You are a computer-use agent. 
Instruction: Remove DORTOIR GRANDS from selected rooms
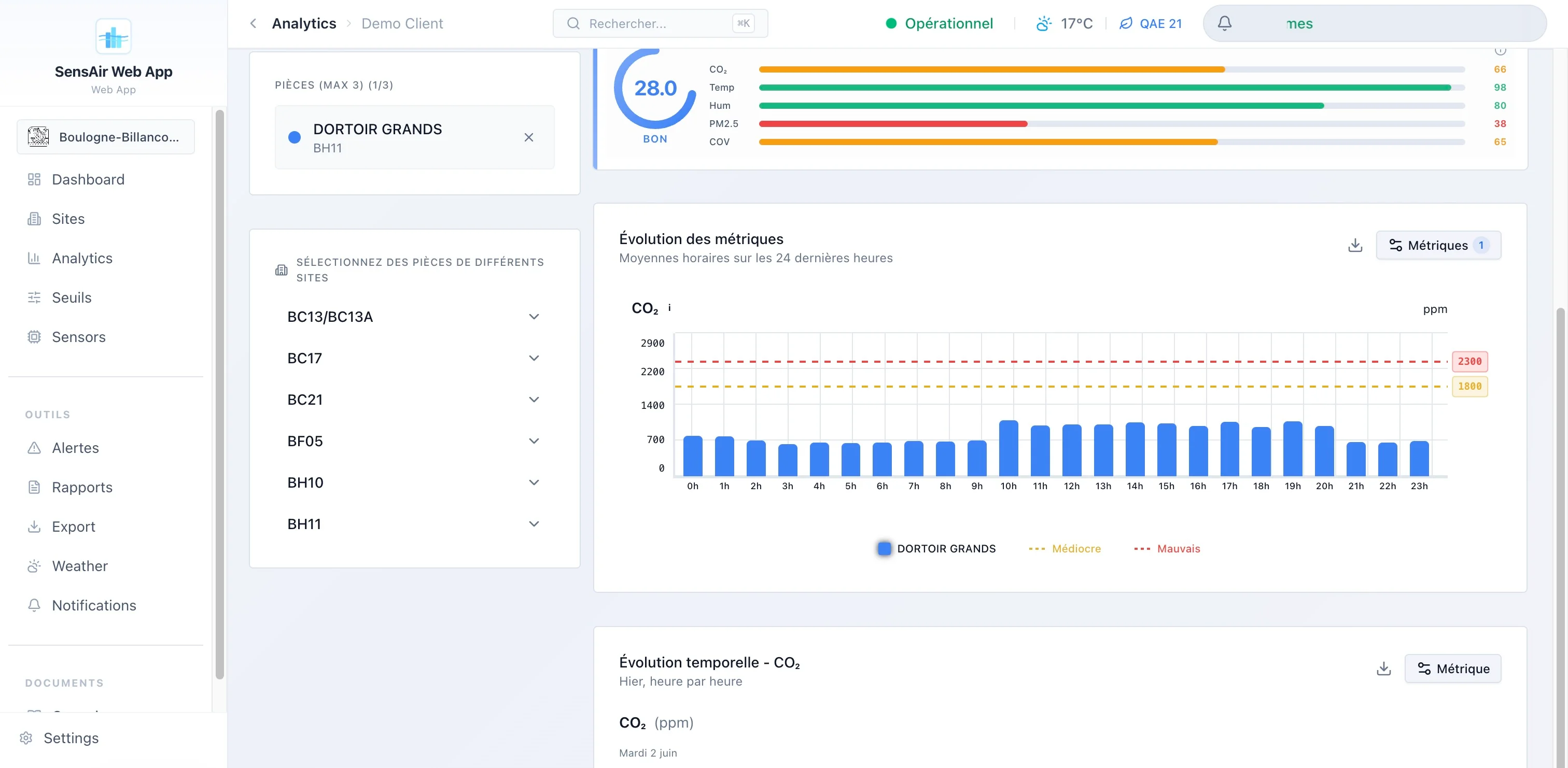pos(528,137)
